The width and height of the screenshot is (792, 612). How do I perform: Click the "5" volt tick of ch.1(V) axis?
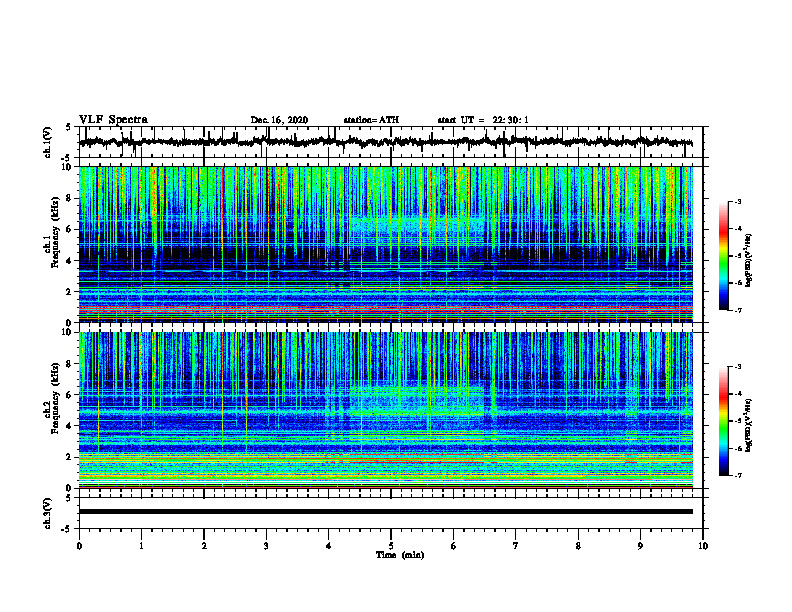pyautogui.click(x=69, y=127)
